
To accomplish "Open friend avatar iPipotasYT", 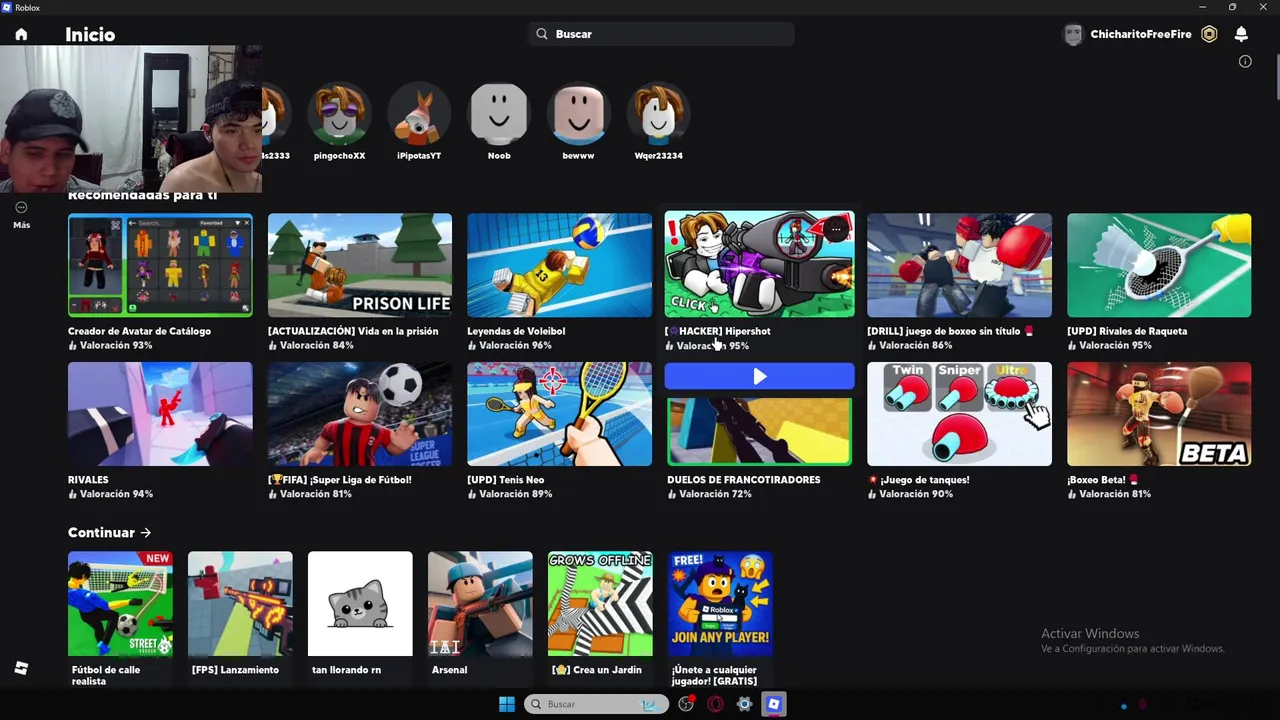I will coord(419,114).
